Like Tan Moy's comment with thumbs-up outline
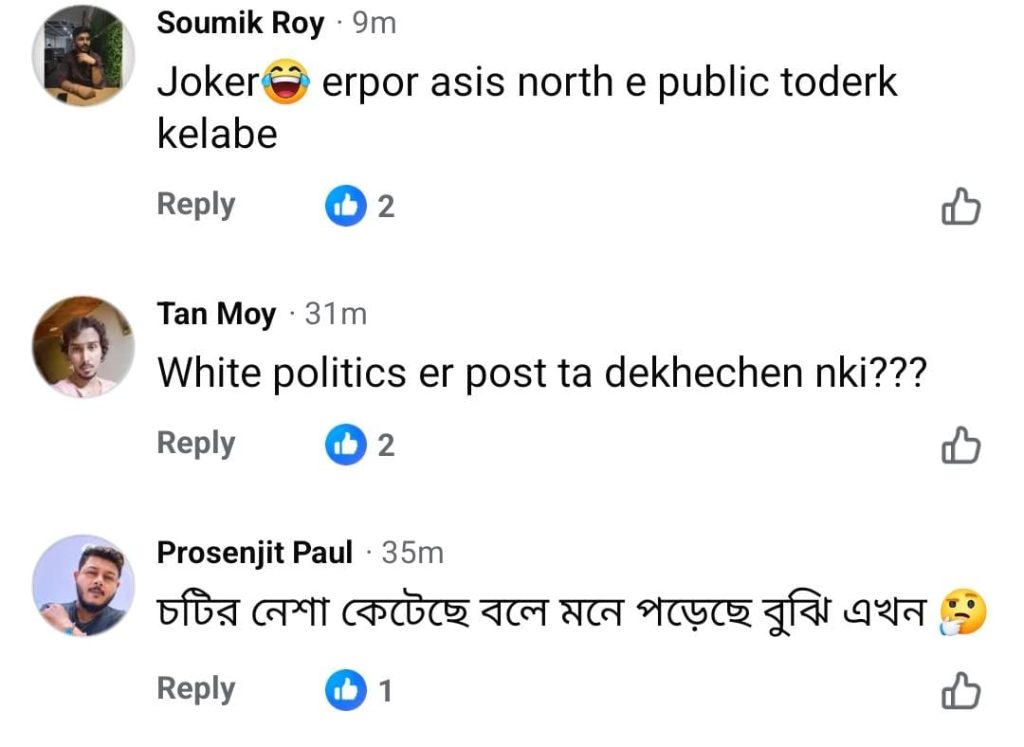The height and width of the screenshot is (747, 1024). [961, 445]
